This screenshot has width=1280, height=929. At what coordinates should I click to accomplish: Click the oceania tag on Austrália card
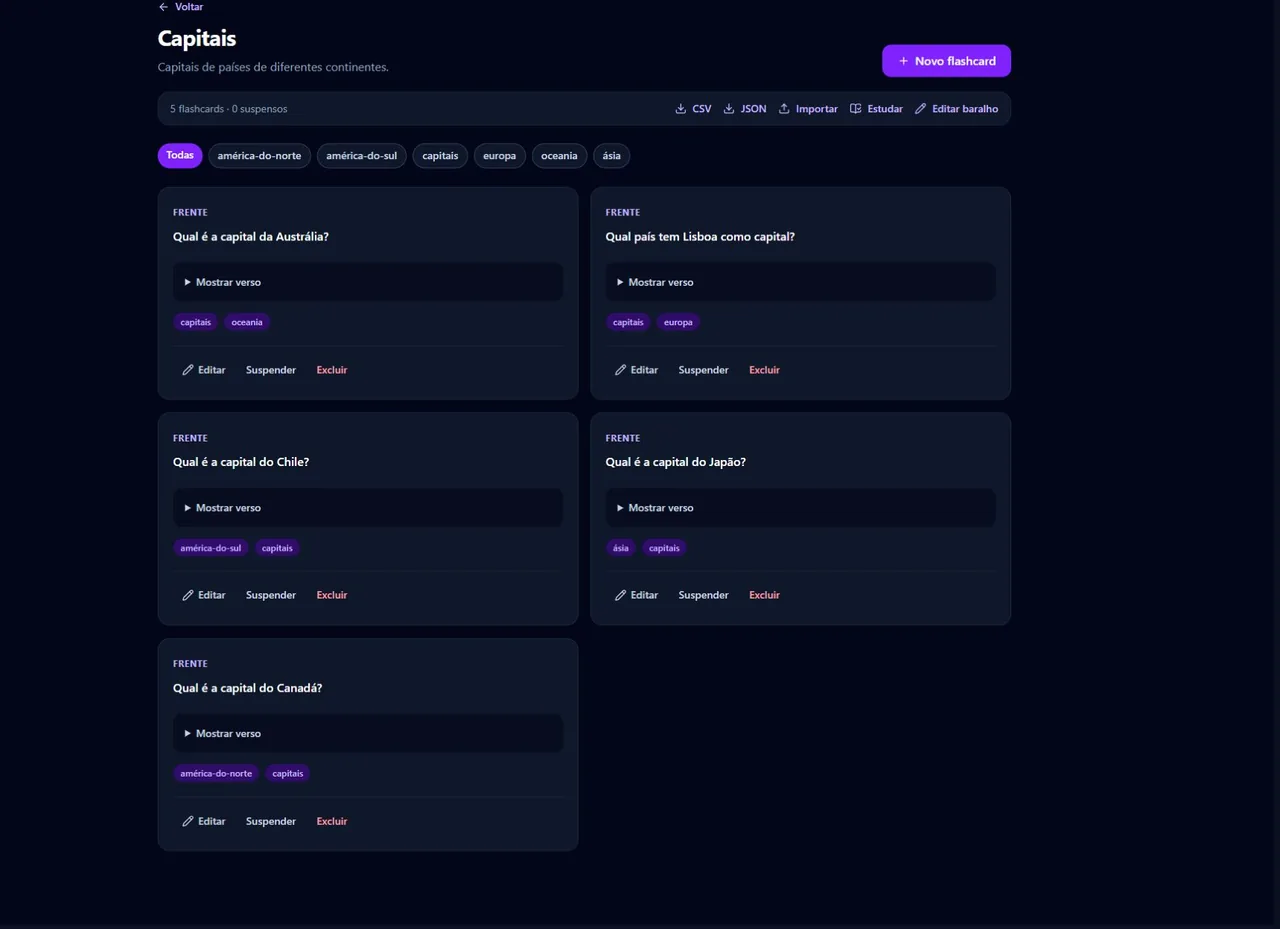(247, 322)
